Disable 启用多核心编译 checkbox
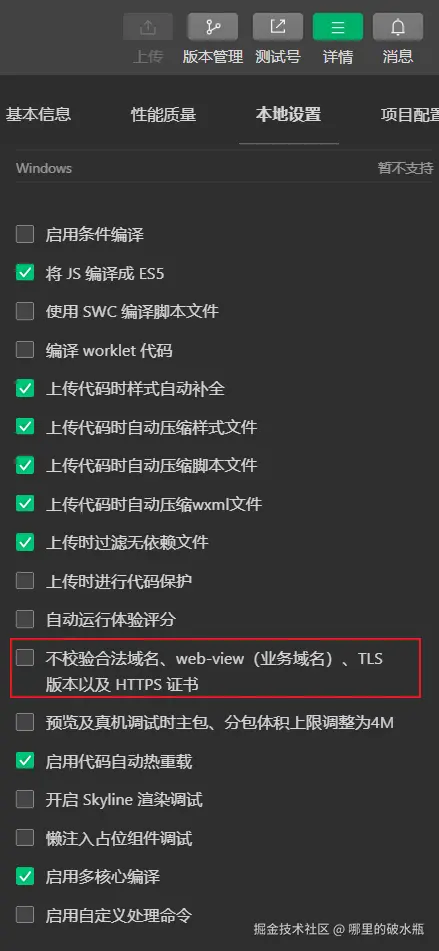The width and height of the screenshot is (439, 951). click(x=25, y=876)
